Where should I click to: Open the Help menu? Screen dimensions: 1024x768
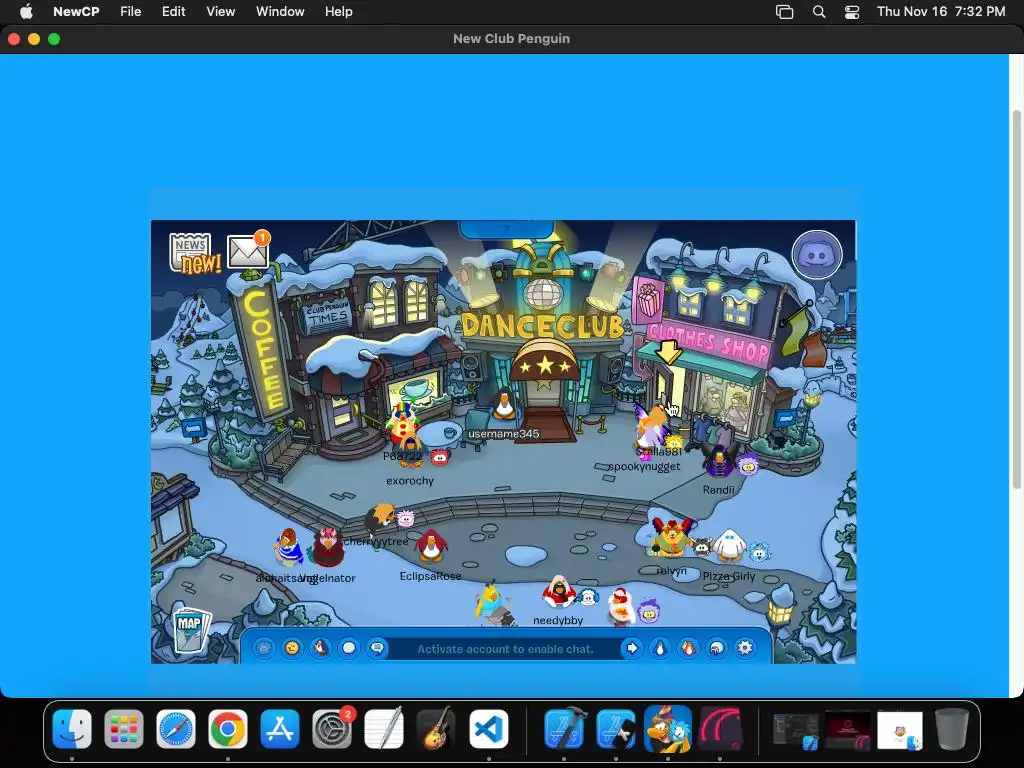pyautogui.click(x=339, y=11)
